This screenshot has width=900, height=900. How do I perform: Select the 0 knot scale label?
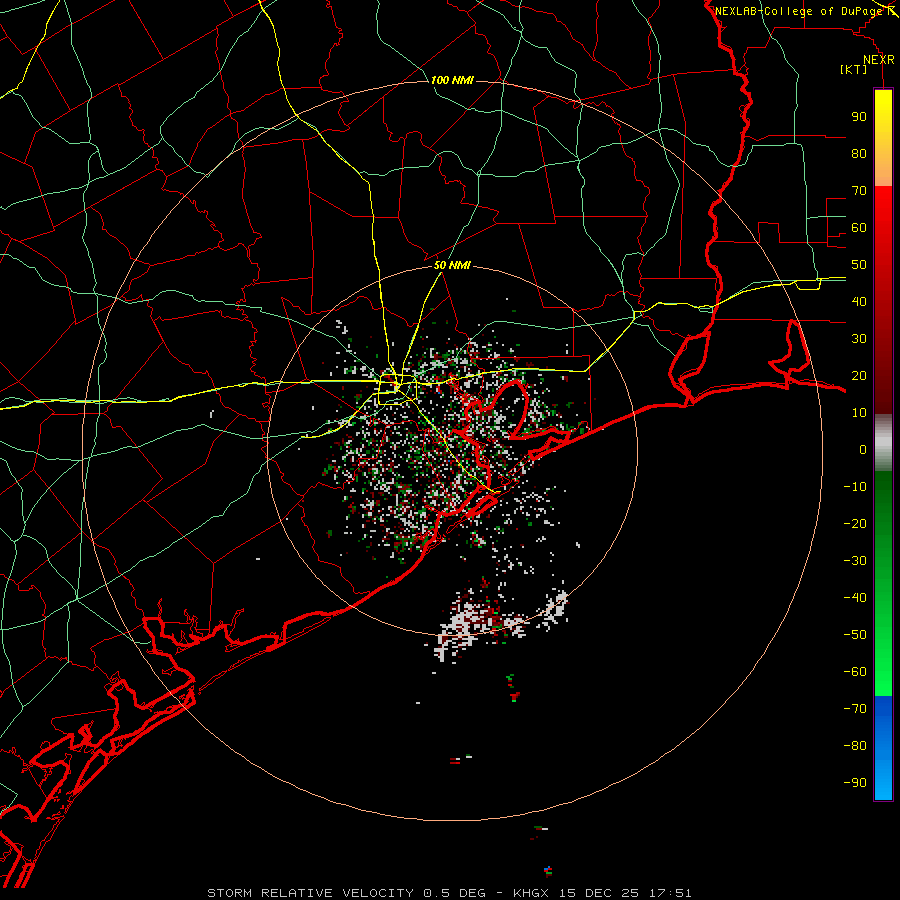pos(863,449)
